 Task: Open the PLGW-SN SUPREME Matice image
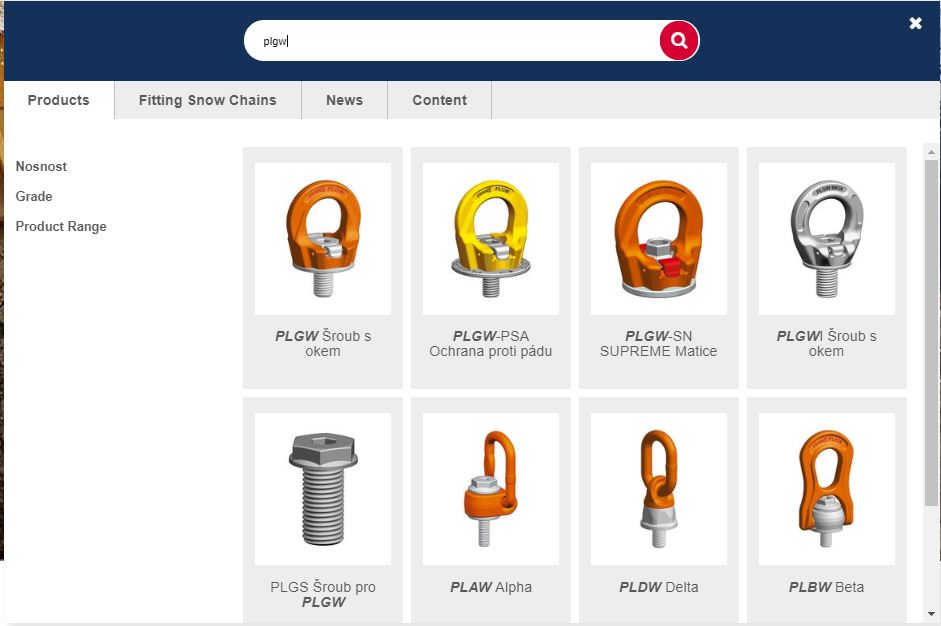[x=659, y=239]
